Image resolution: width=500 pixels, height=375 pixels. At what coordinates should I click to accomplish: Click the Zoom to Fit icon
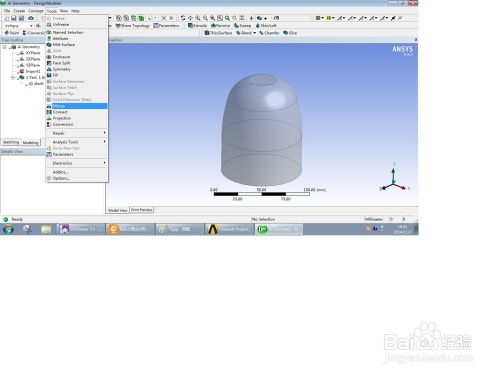coord(220,18)
